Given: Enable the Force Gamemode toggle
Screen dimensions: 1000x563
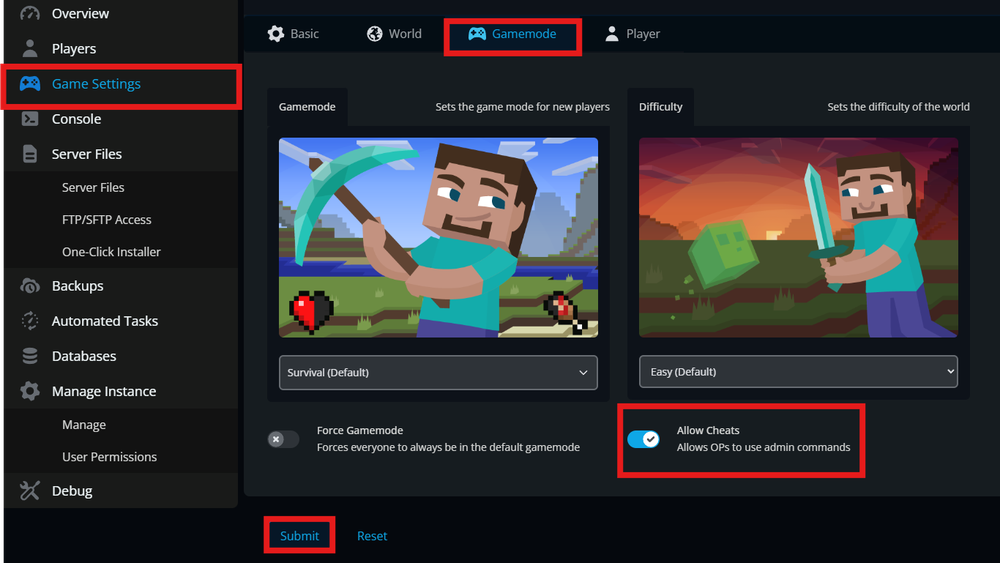Looking at the screenshot, I should (x=283, y=439).
